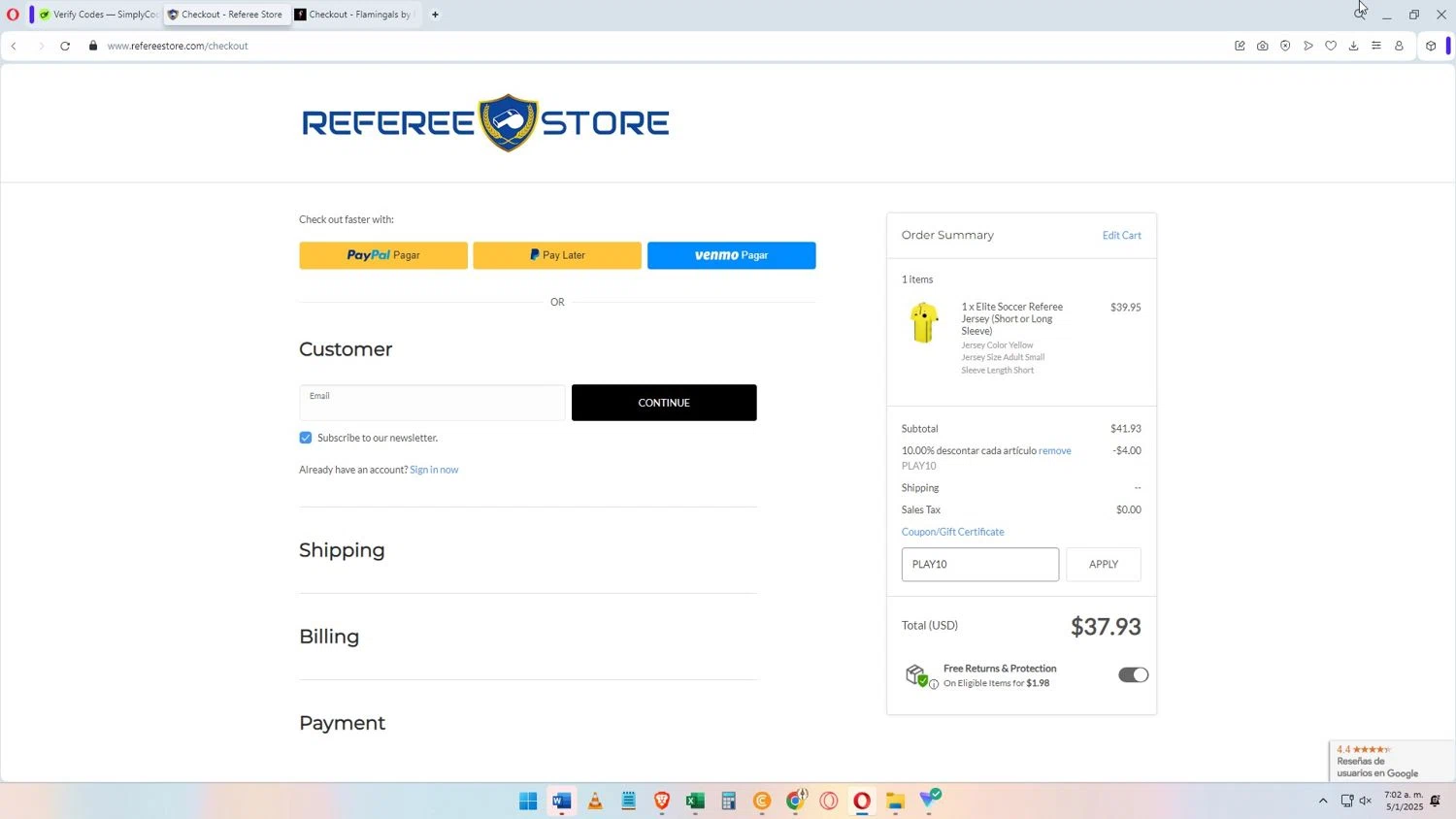The image size is (1456, 819).
Task: Click APPLY coupon button
Action: click(x=1104, y=565)
